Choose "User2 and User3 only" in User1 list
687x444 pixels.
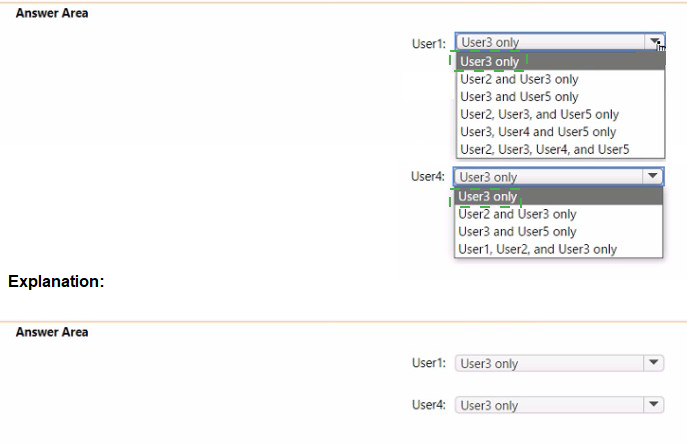coord(560,79)
